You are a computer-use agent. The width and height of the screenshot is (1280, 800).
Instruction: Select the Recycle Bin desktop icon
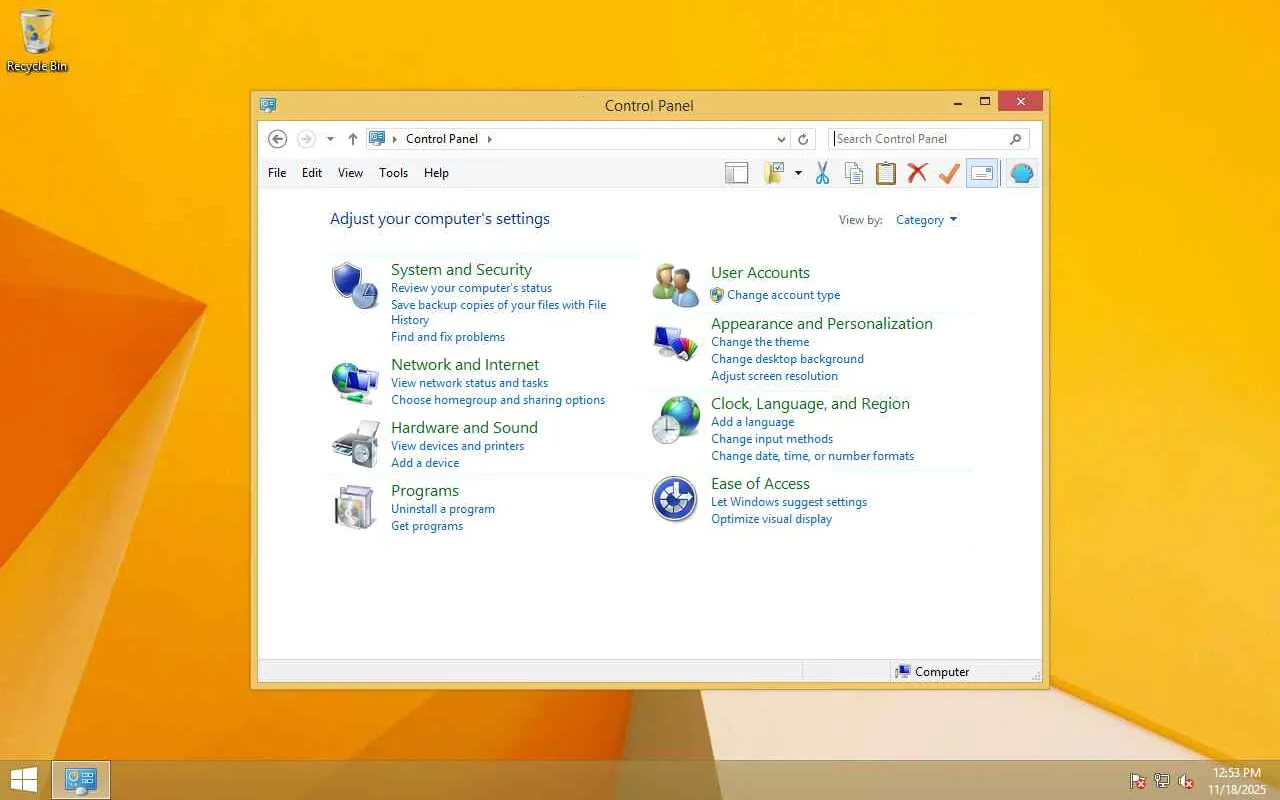click(37, 41)
